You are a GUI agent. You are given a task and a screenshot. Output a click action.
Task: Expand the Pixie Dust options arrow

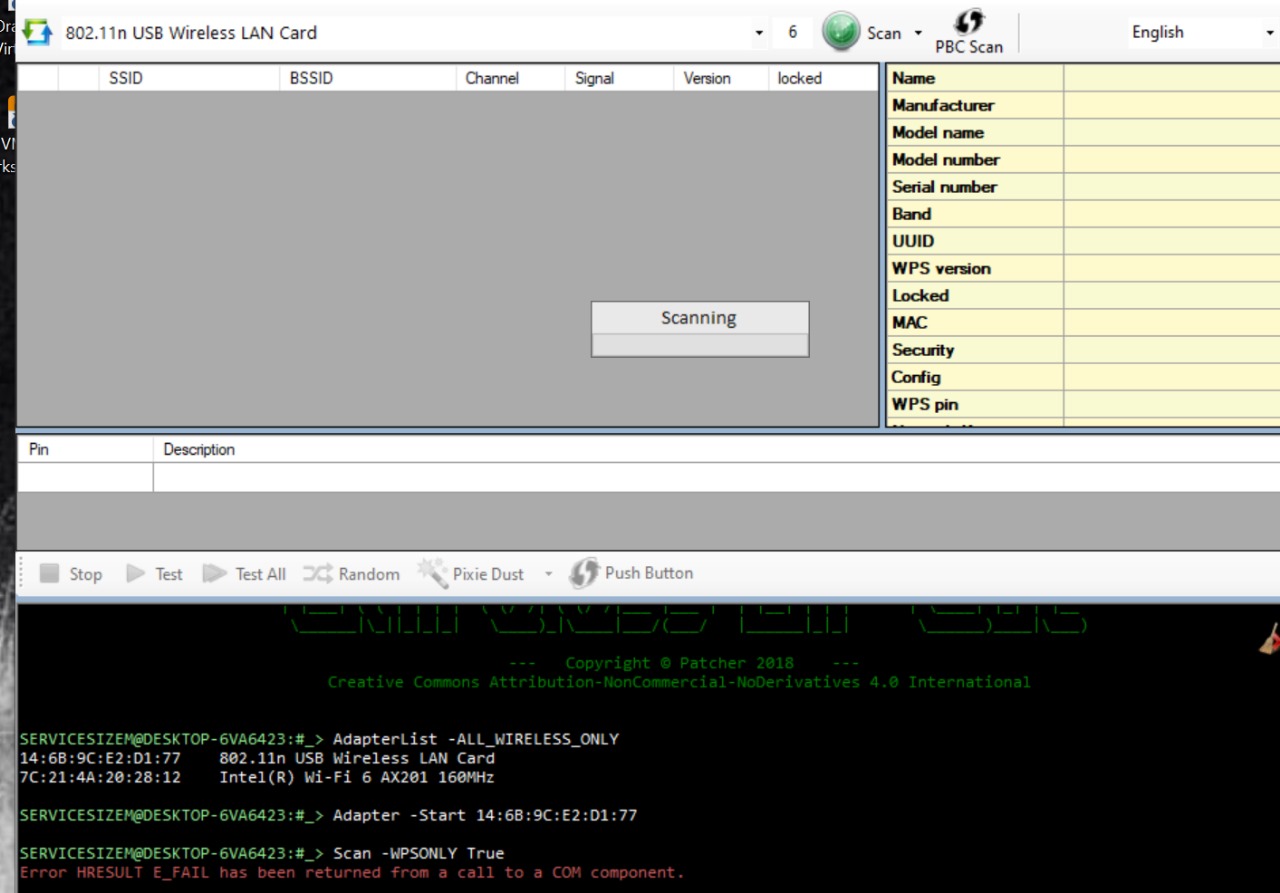548,574
